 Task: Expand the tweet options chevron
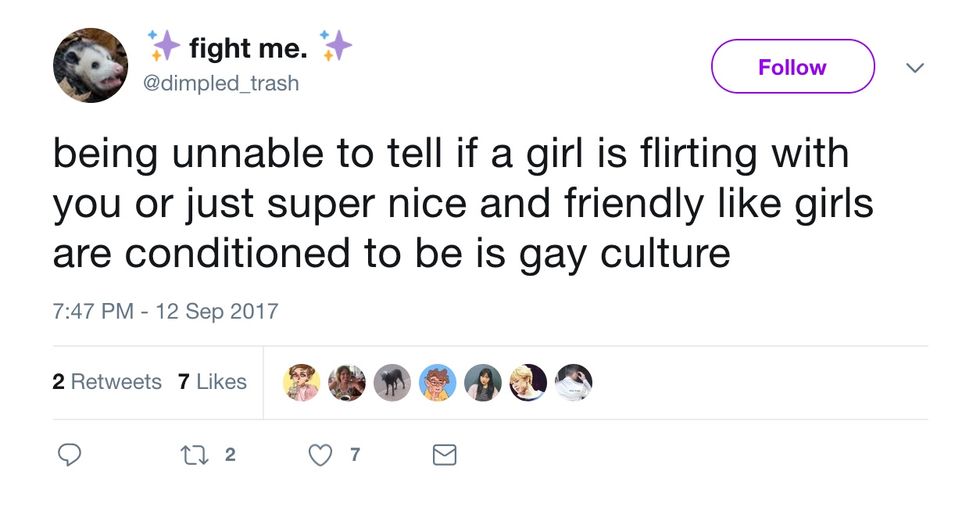(914, 67)
